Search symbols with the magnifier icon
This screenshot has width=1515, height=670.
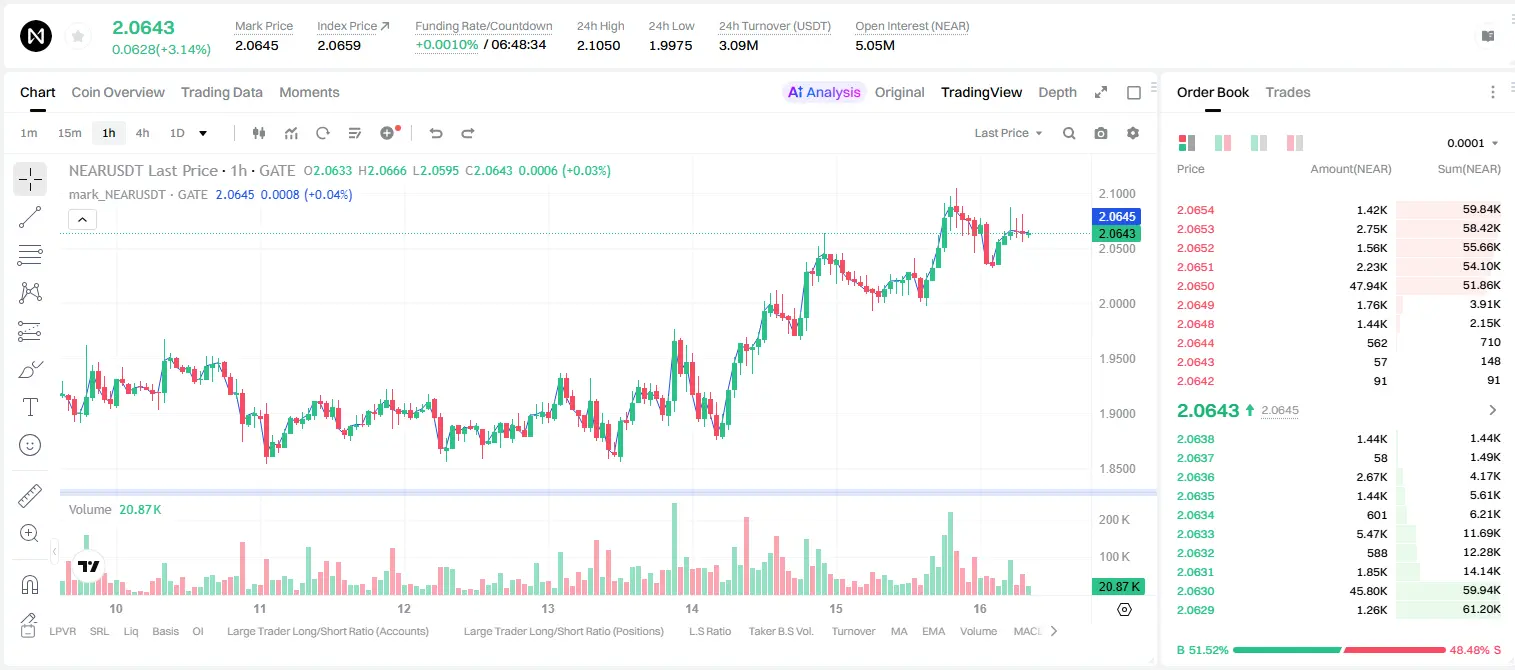point(1069,133)
